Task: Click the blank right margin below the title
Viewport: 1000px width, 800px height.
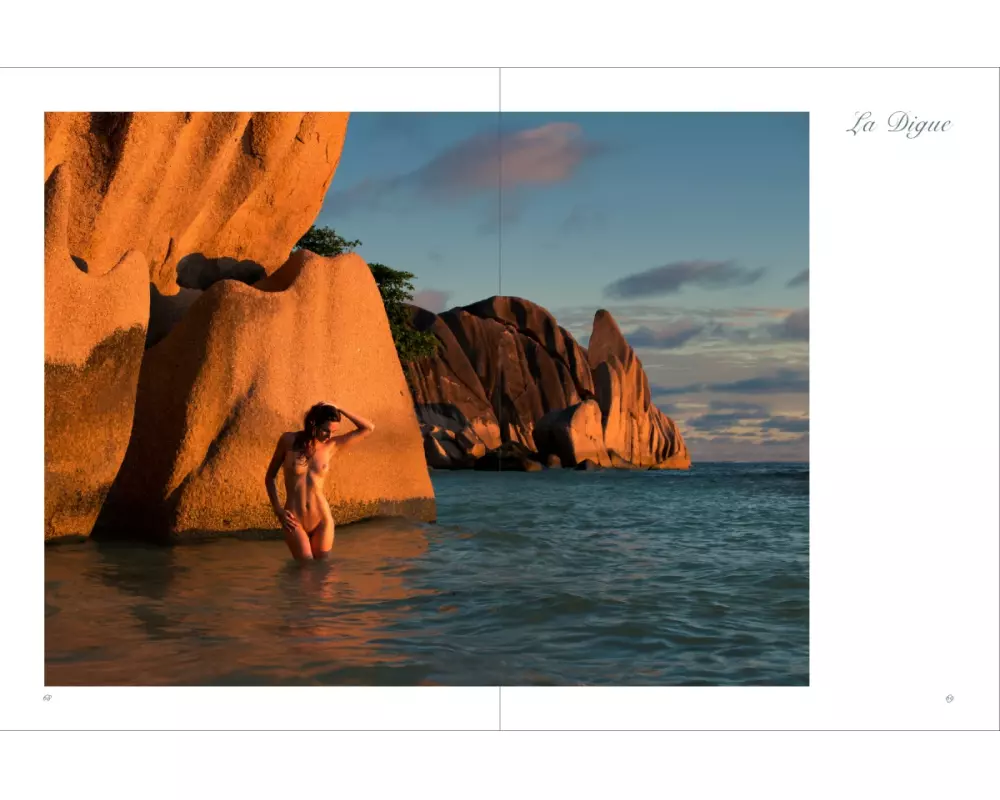Action: tap(900, 400)
